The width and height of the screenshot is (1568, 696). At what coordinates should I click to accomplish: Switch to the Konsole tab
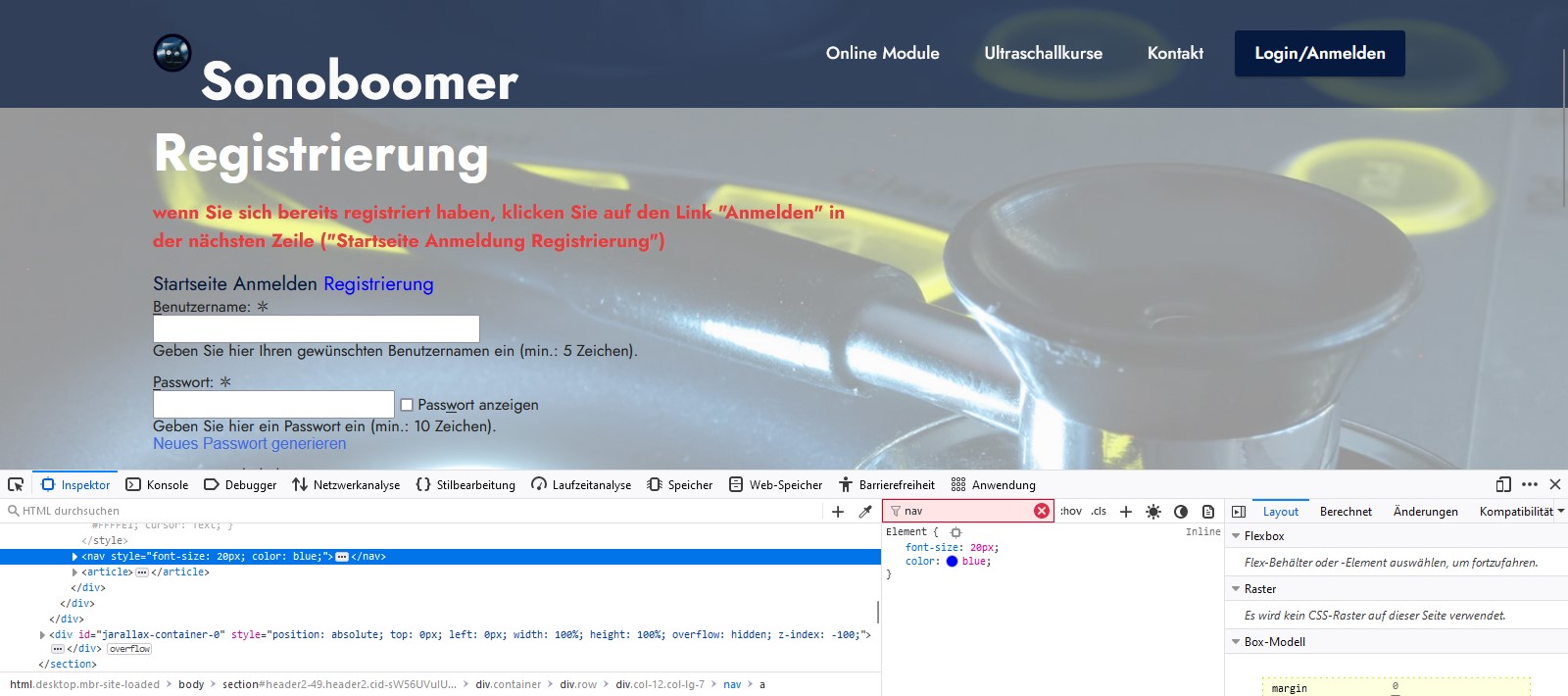click(x=157, y=484)
